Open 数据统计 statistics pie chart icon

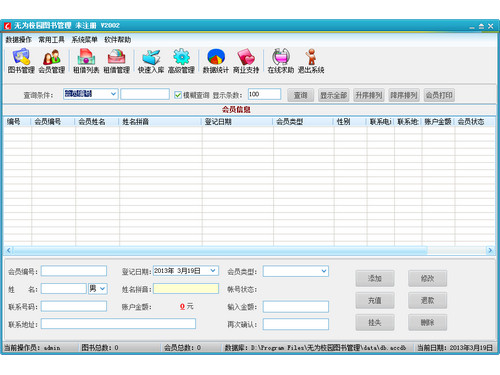coord(216,61)
